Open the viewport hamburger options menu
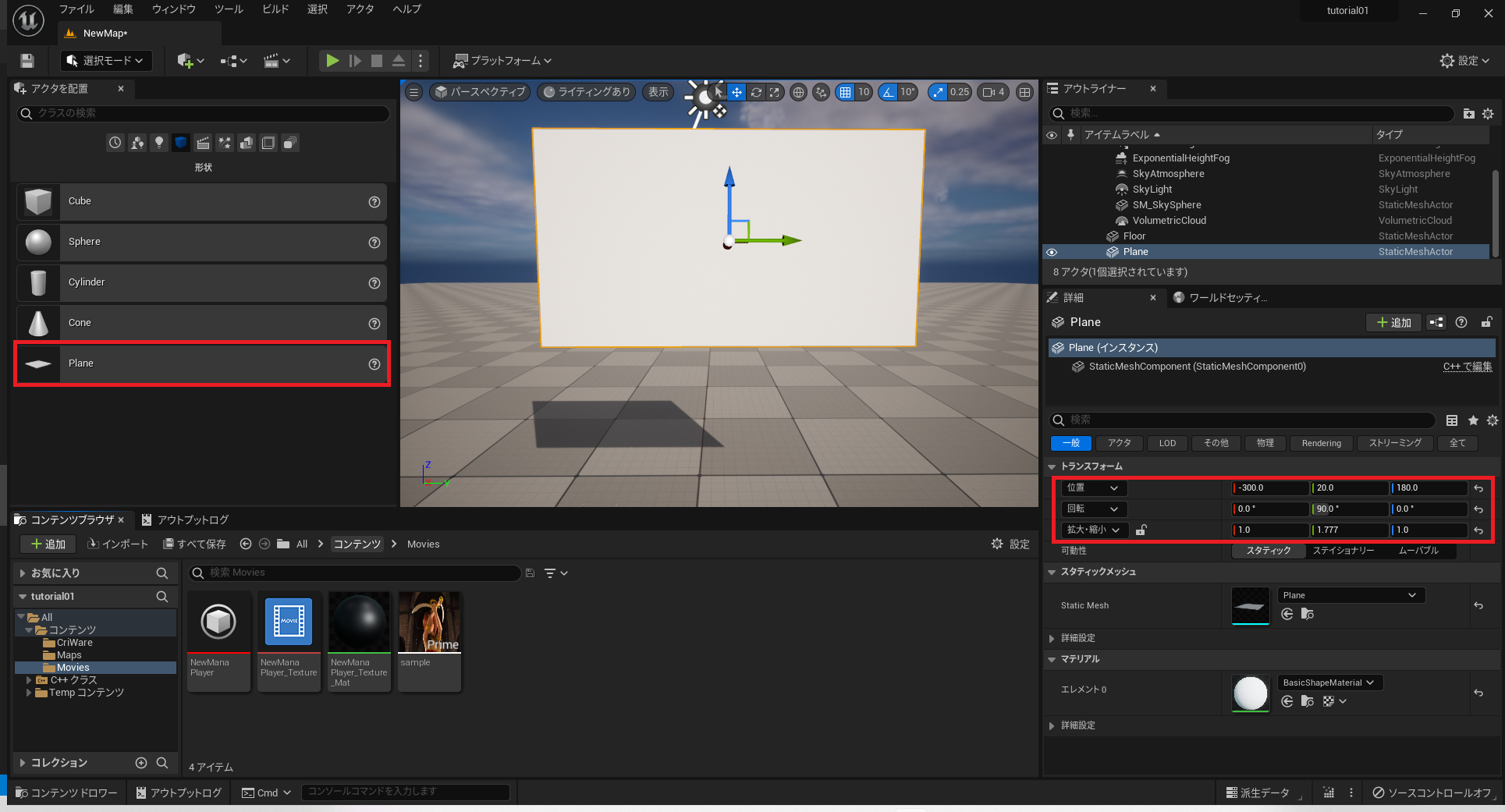 point(414,92)
